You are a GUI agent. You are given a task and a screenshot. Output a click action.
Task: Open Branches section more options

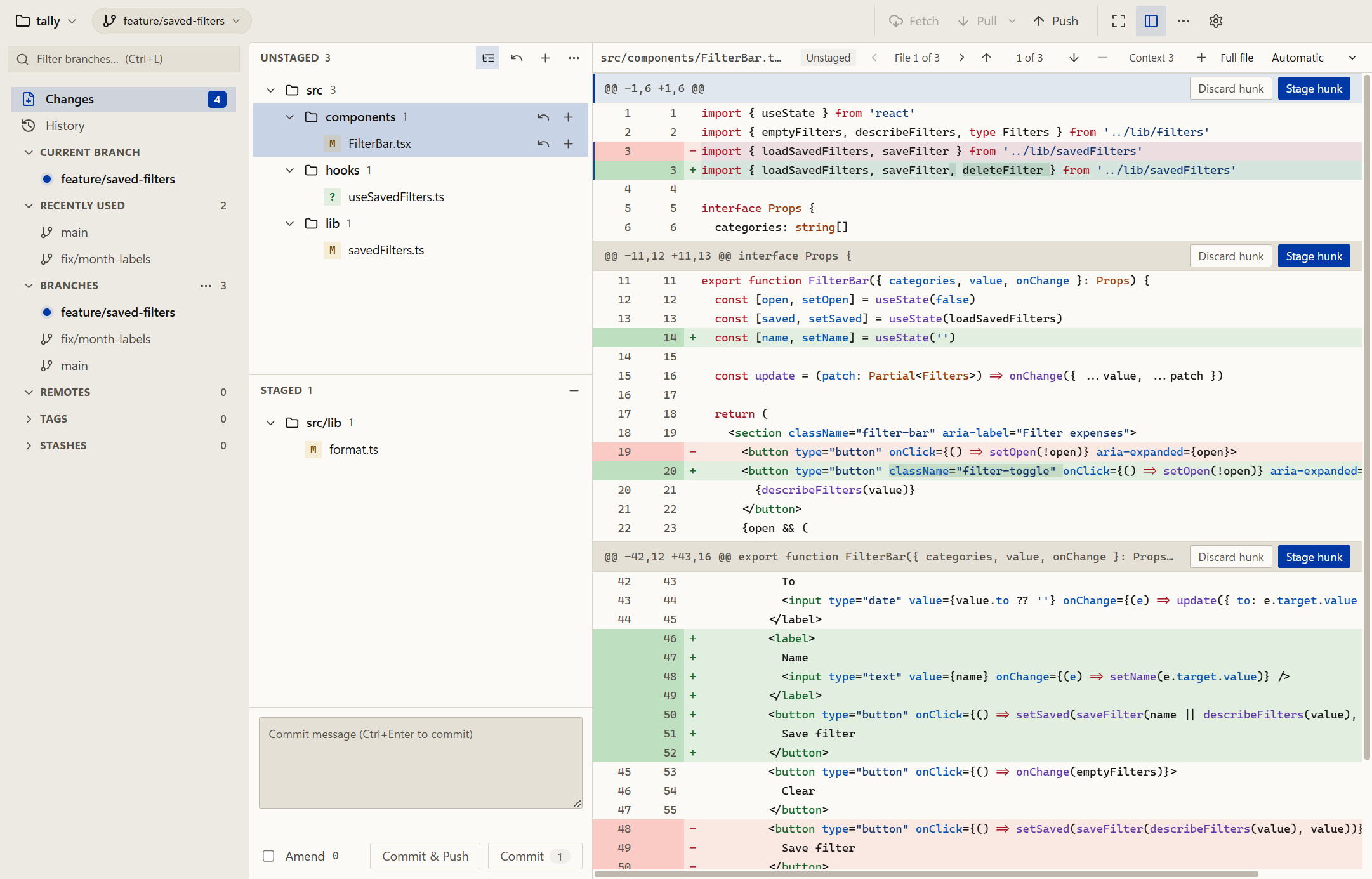pos(206,286)
